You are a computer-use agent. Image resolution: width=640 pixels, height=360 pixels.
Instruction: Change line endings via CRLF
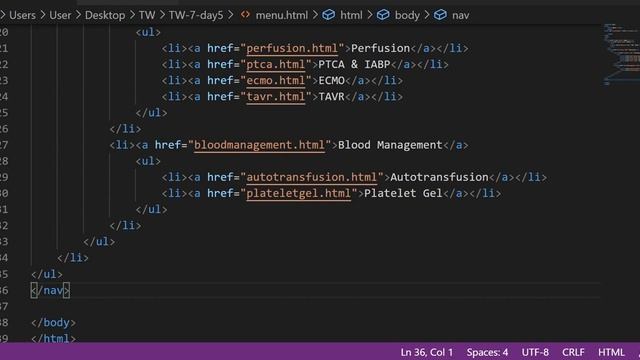point(573,352)
